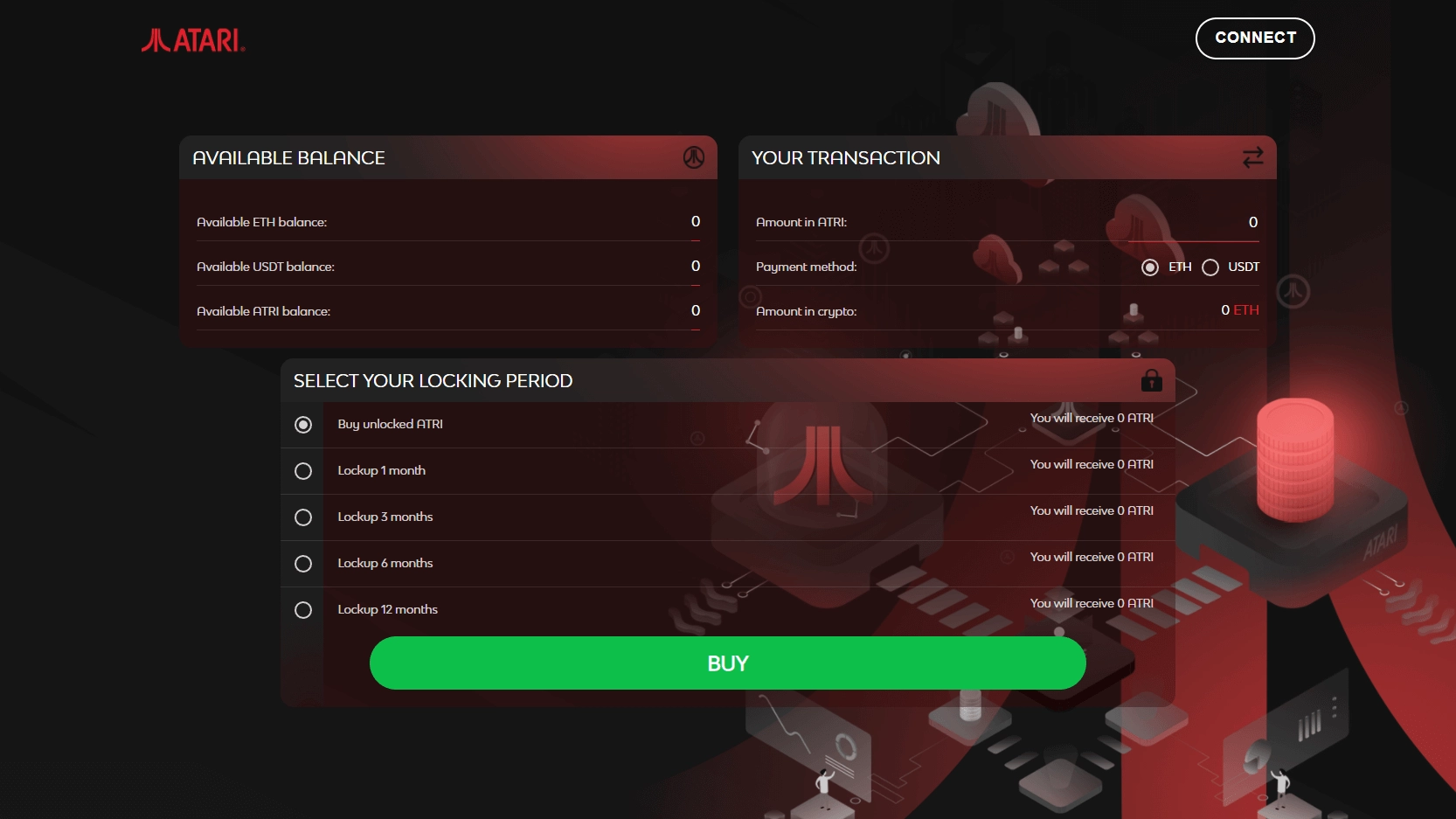The image size is (1456, 819).
Task: Select ETH payment method
Action: coord(1150,267)
